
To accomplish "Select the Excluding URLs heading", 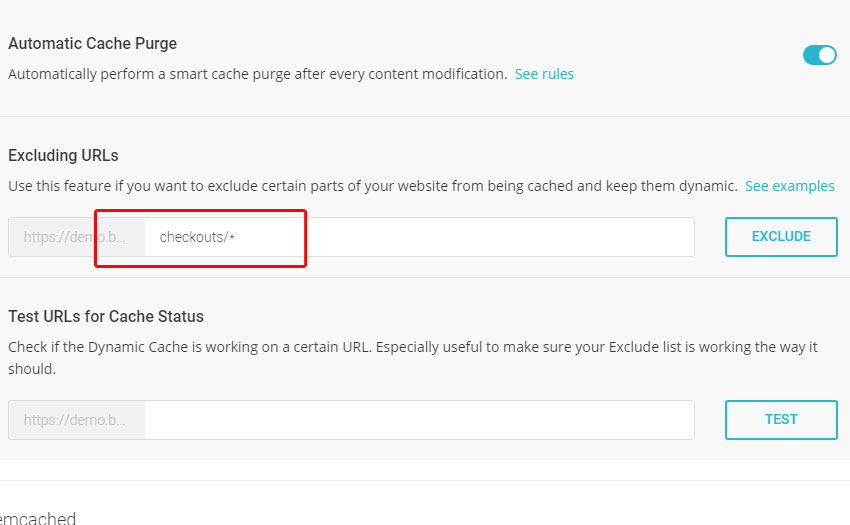I will coord(63,156).
